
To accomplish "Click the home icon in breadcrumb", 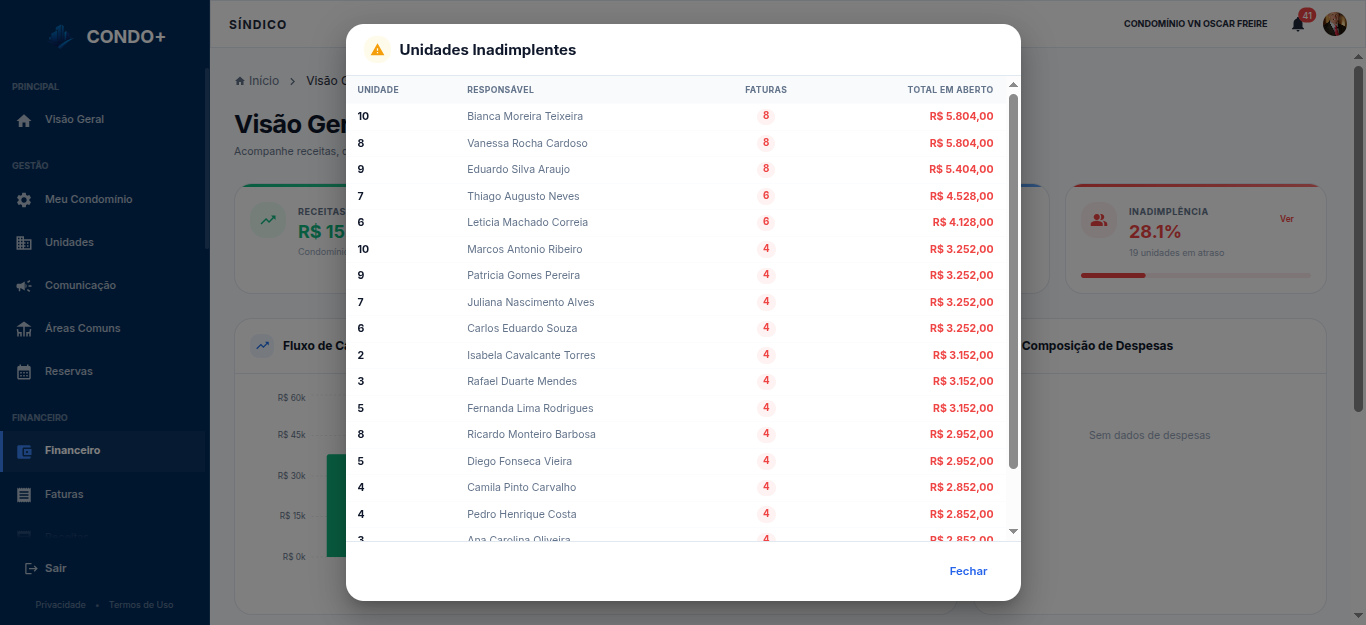I will point(240,81).
